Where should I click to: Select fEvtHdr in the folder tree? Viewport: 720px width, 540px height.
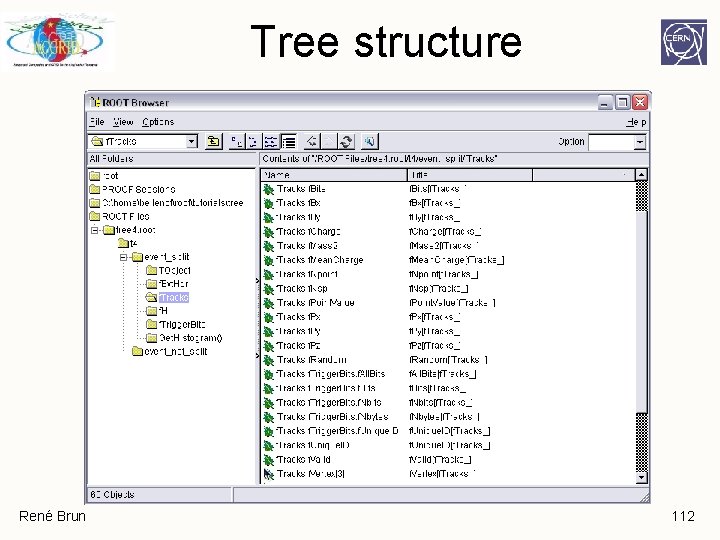click(173, 284)
